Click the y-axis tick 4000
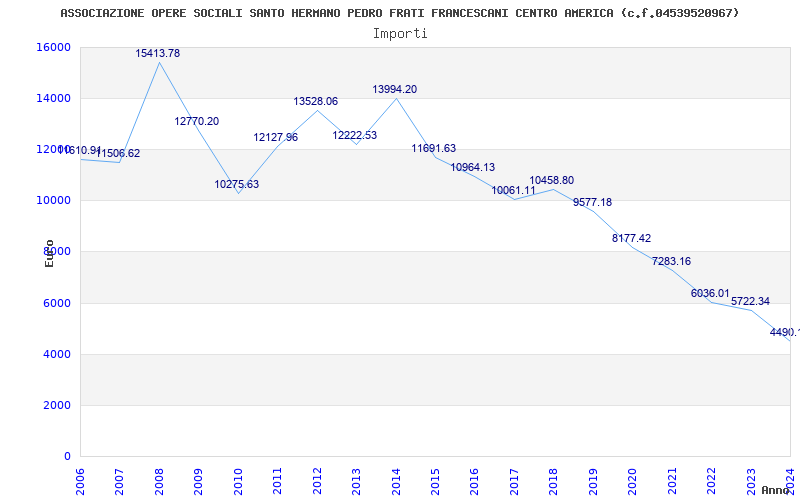Image resolution: width=800 pixels, height=500 pixels. click(57, 355)
